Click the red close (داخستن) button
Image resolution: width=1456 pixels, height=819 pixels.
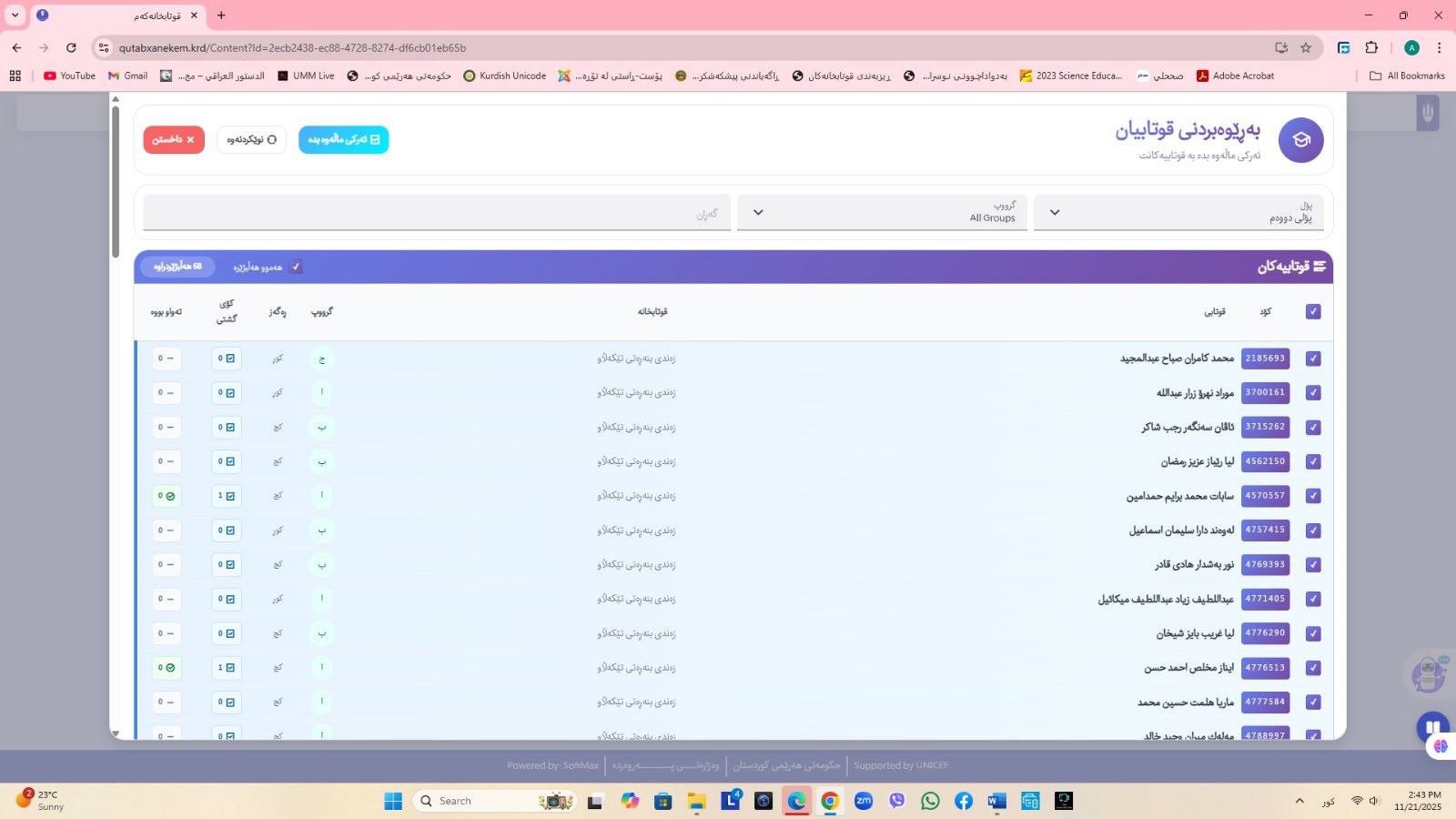pos(174,139)
